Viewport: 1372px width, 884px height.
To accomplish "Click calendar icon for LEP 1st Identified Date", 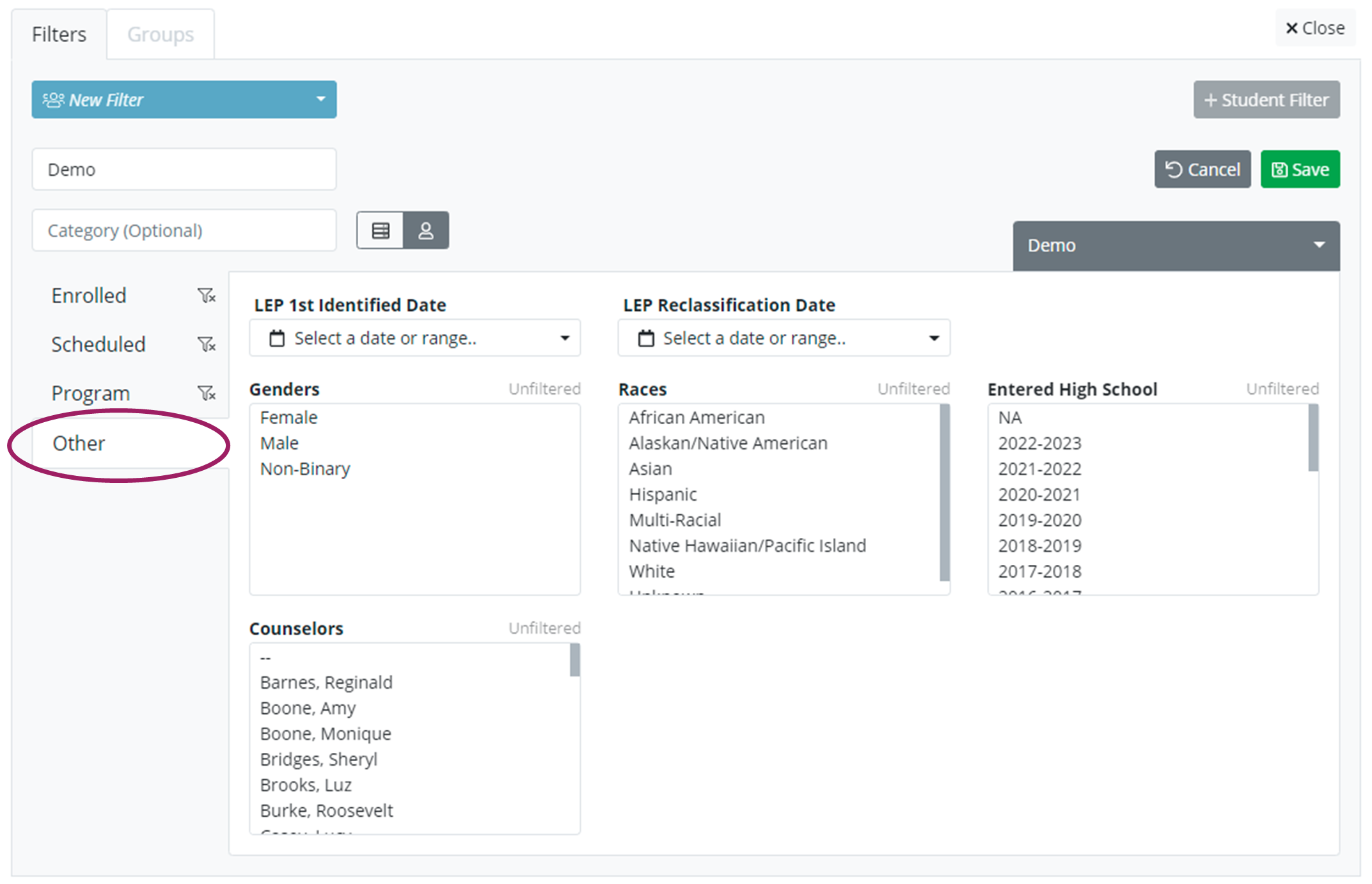I will coord(277,338).
